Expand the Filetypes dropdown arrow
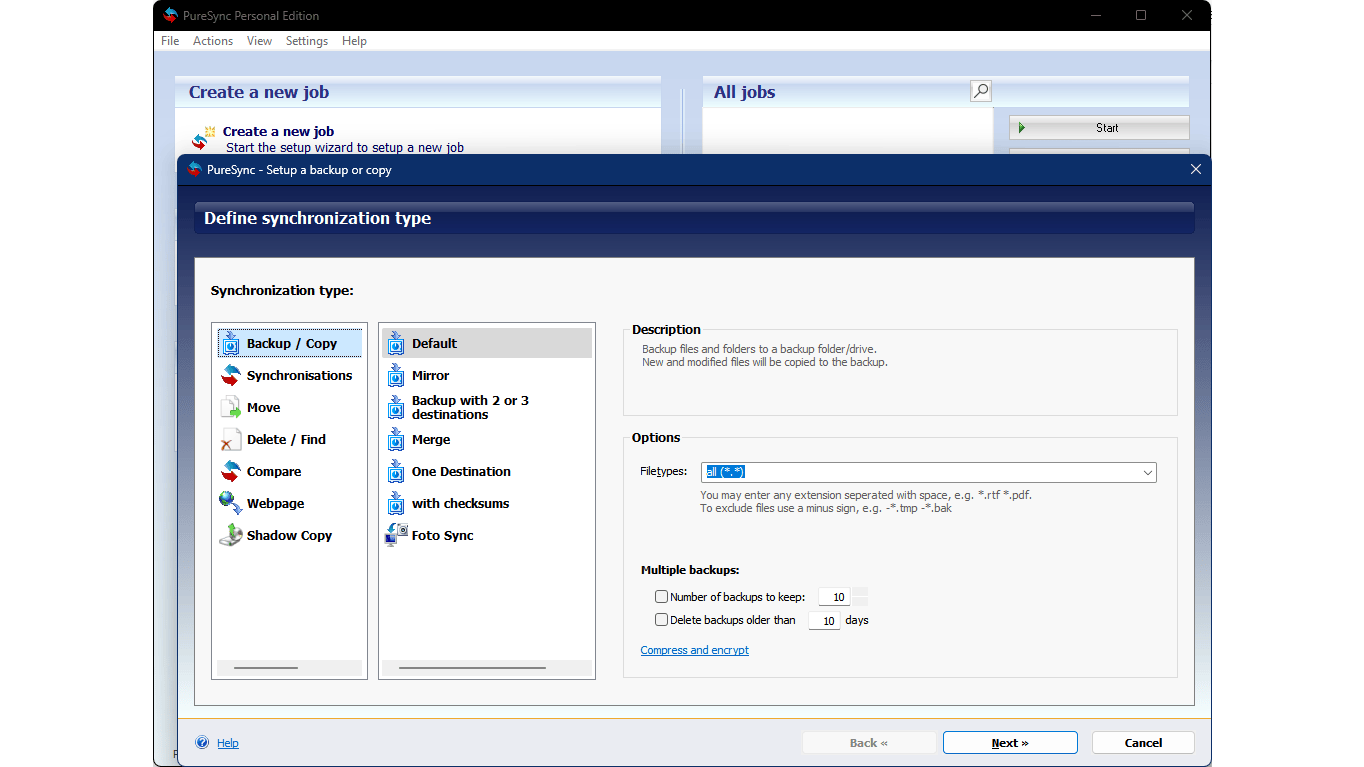The height and width of the screenshot is (767, 1364). (x=1147, y=473)
